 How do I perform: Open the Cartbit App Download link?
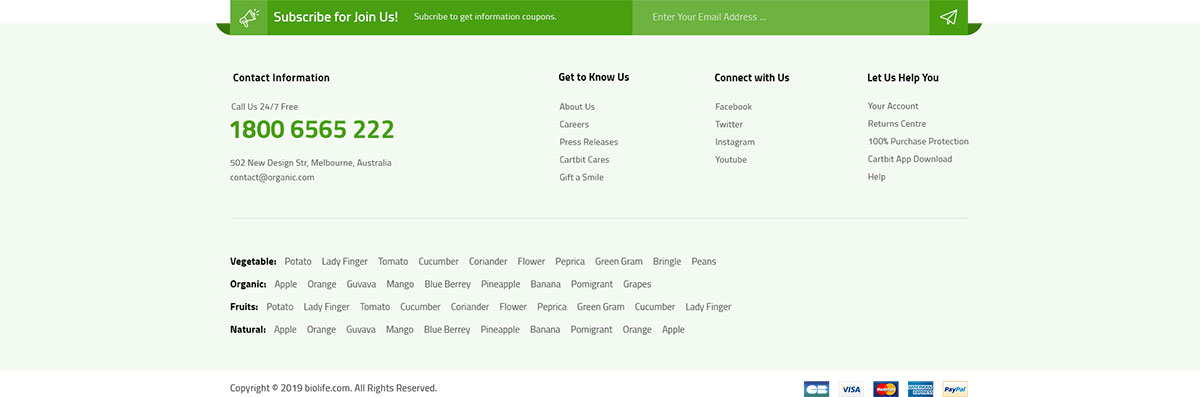(910, 159)
